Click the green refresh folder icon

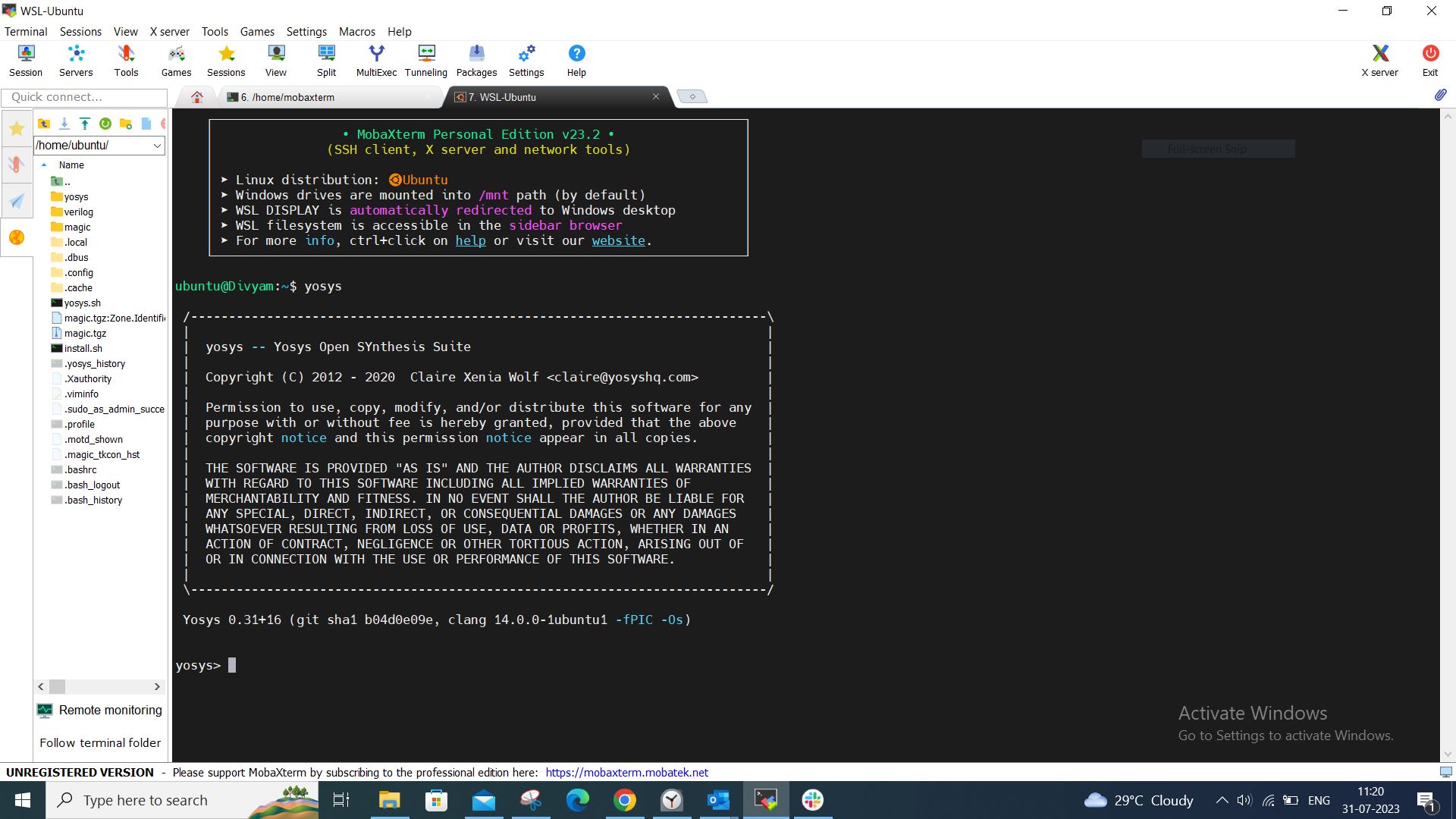(105, 124)
